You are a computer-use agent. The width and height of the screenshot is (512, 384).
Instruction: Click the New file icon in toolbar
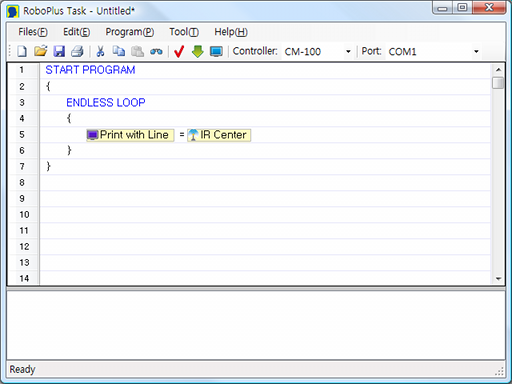pyautogui.click(x=22, y=51)
